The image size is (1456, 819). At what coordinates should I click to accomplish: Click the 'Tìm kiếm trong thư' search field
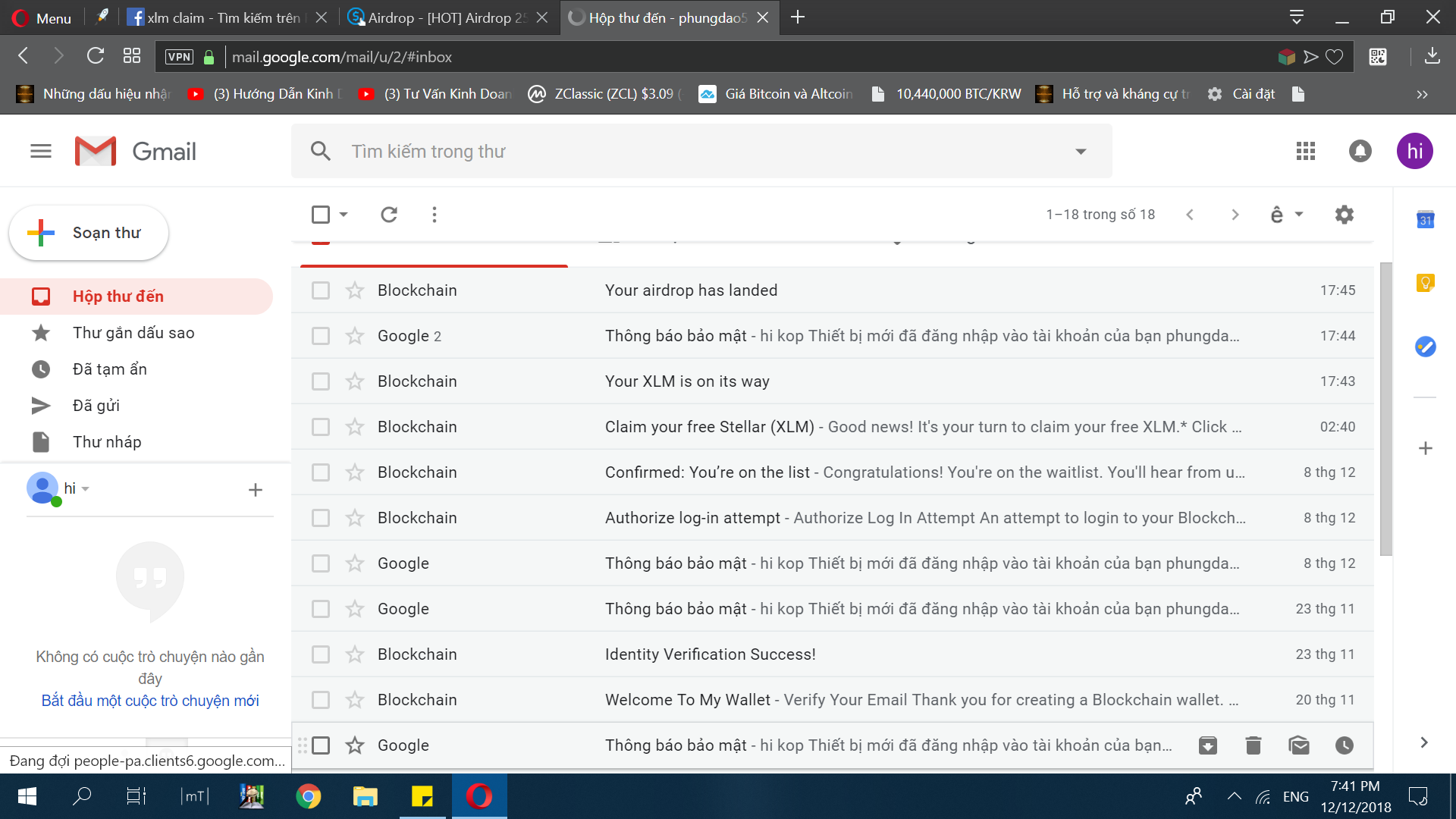[x=682, y=152]
